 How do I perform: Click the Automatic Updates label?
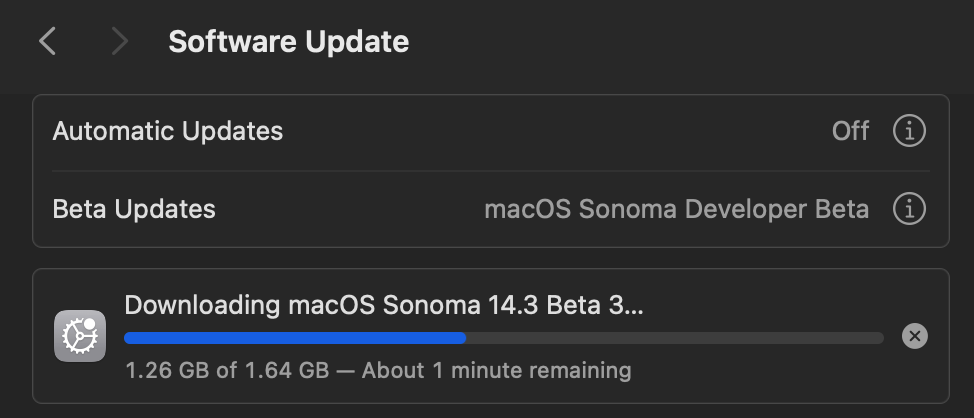(168, 131)
